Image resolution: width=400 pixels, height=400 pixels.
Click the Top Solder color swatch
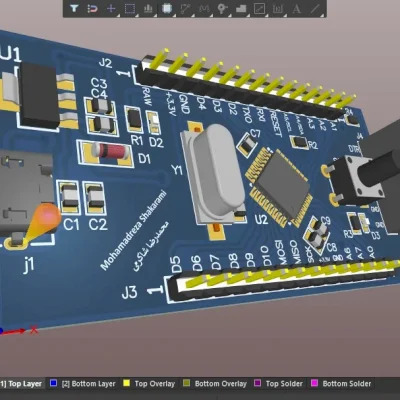(x=258, y=383)
